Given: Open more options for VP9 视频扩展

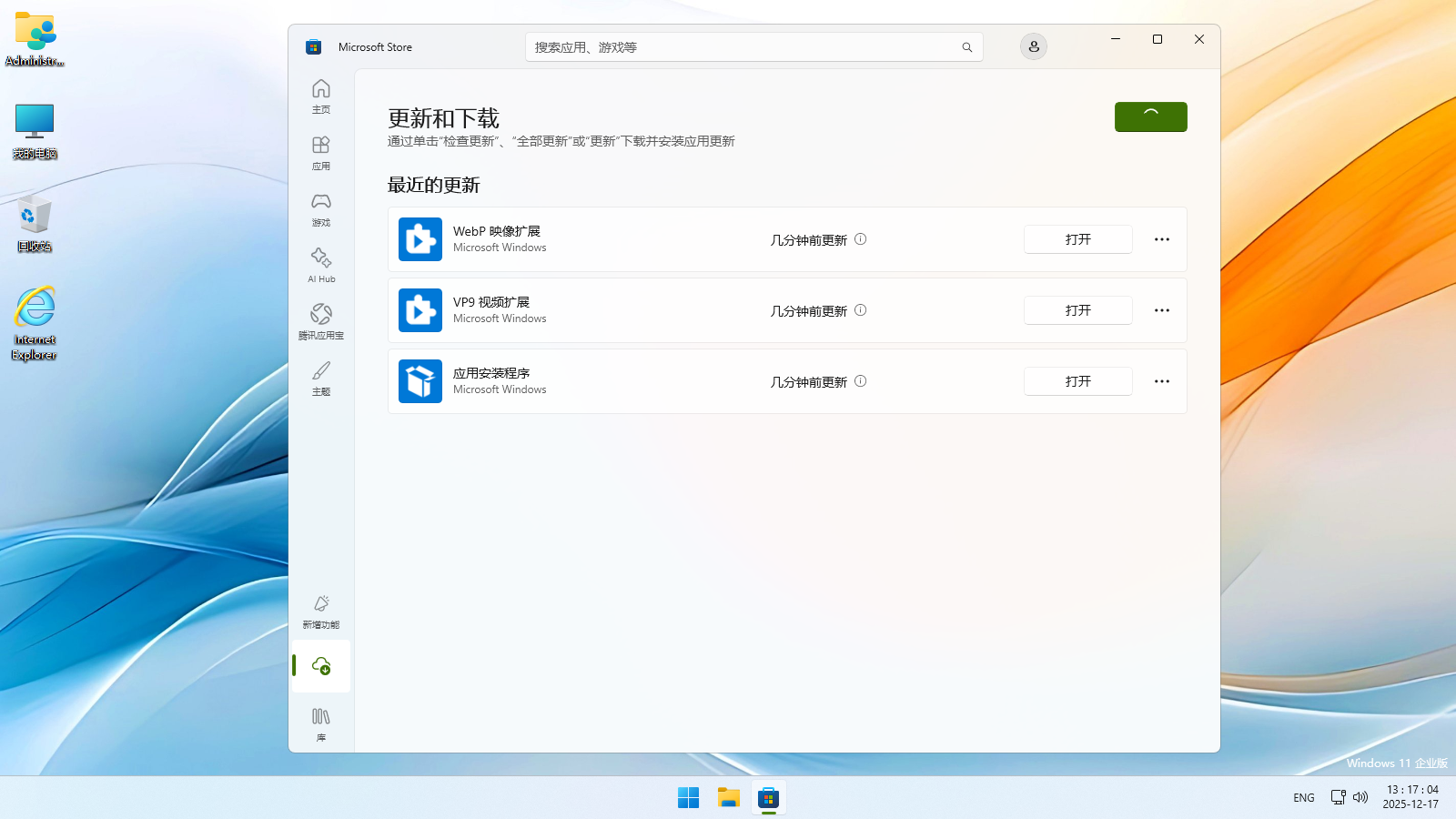Looking at the screenshot, I should 1162,310.
